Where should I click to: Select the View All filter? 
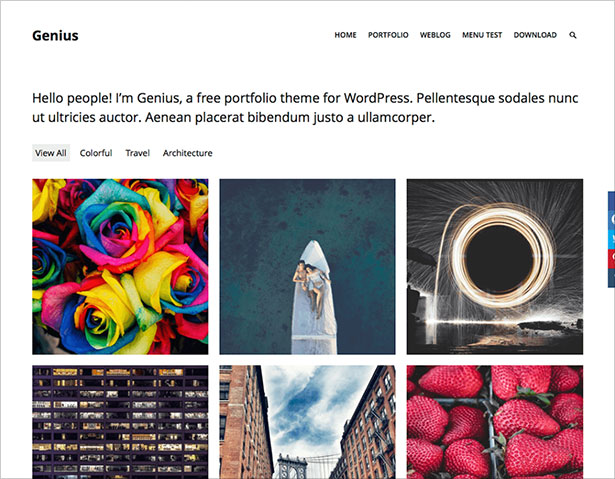[51, 153]
